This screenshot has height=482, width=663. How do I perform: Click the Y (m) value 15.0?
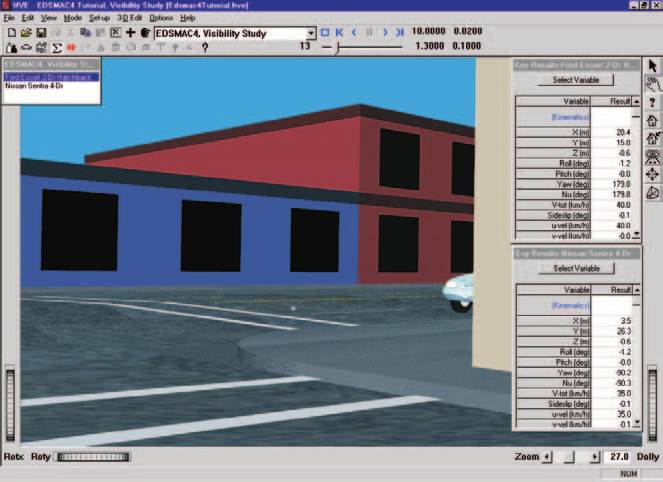(623, 142)
